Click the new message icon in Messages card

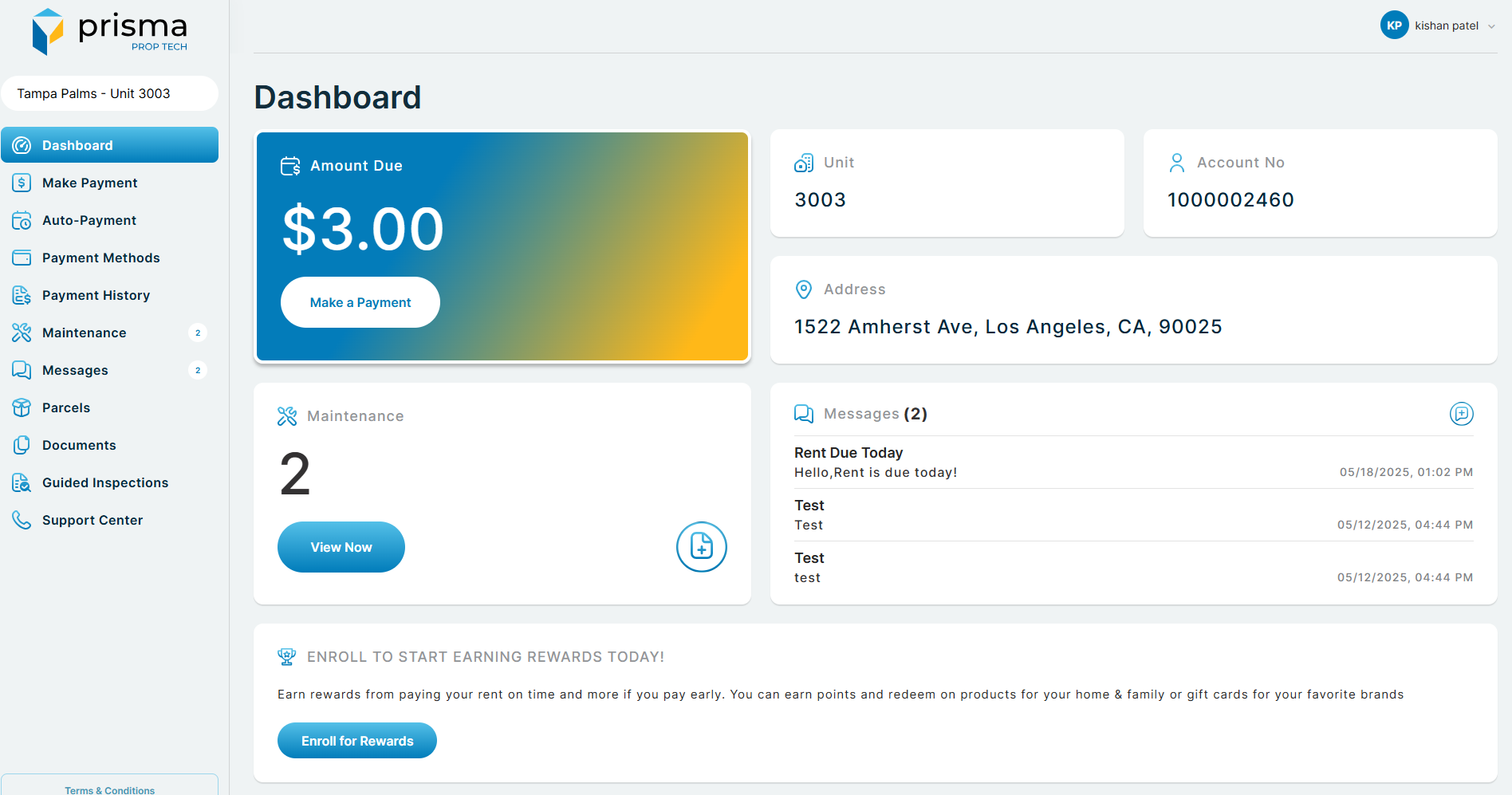1461,414
